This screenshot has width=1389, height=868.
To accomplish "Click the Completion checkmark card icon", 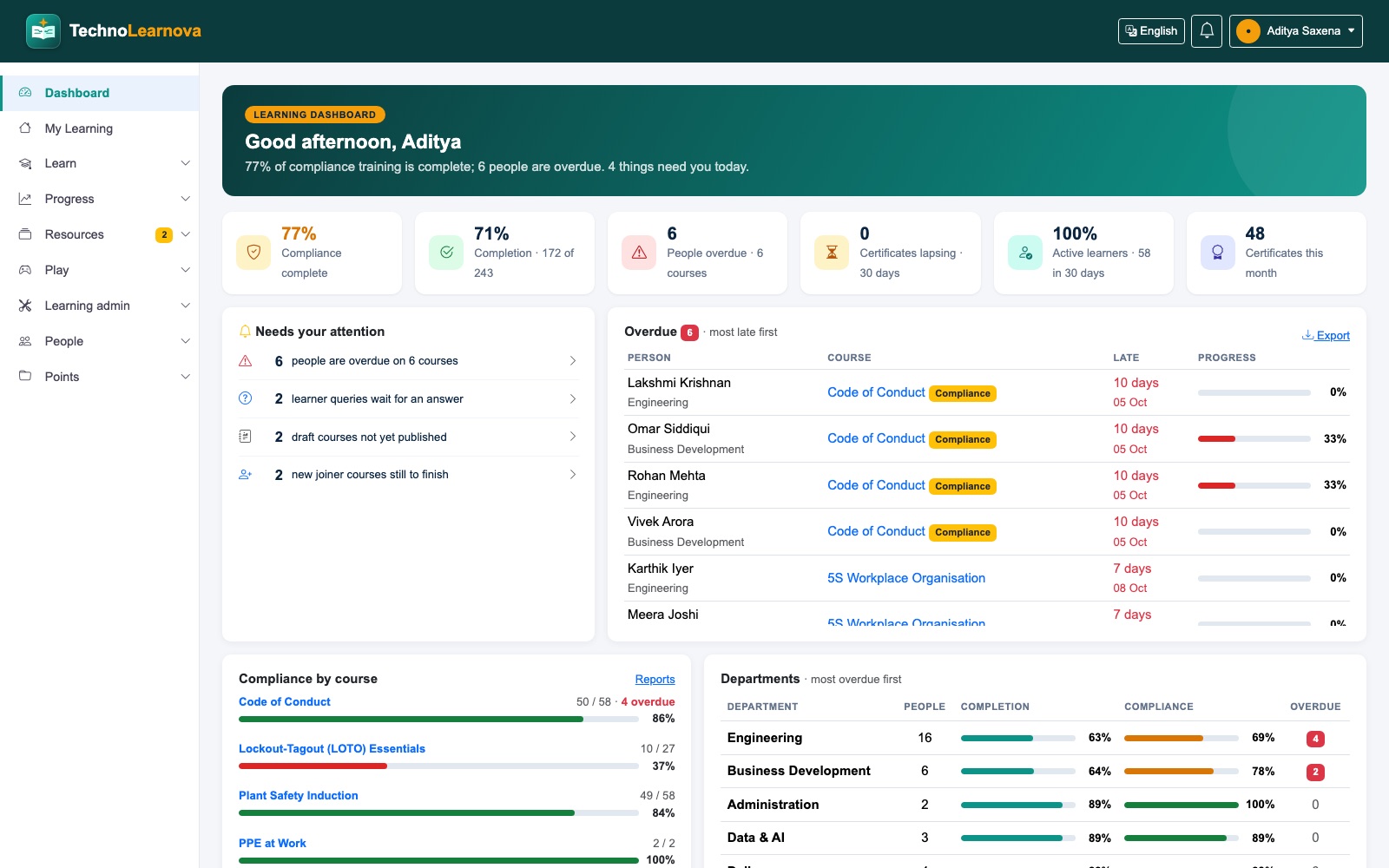I will (x=446, y=253).
